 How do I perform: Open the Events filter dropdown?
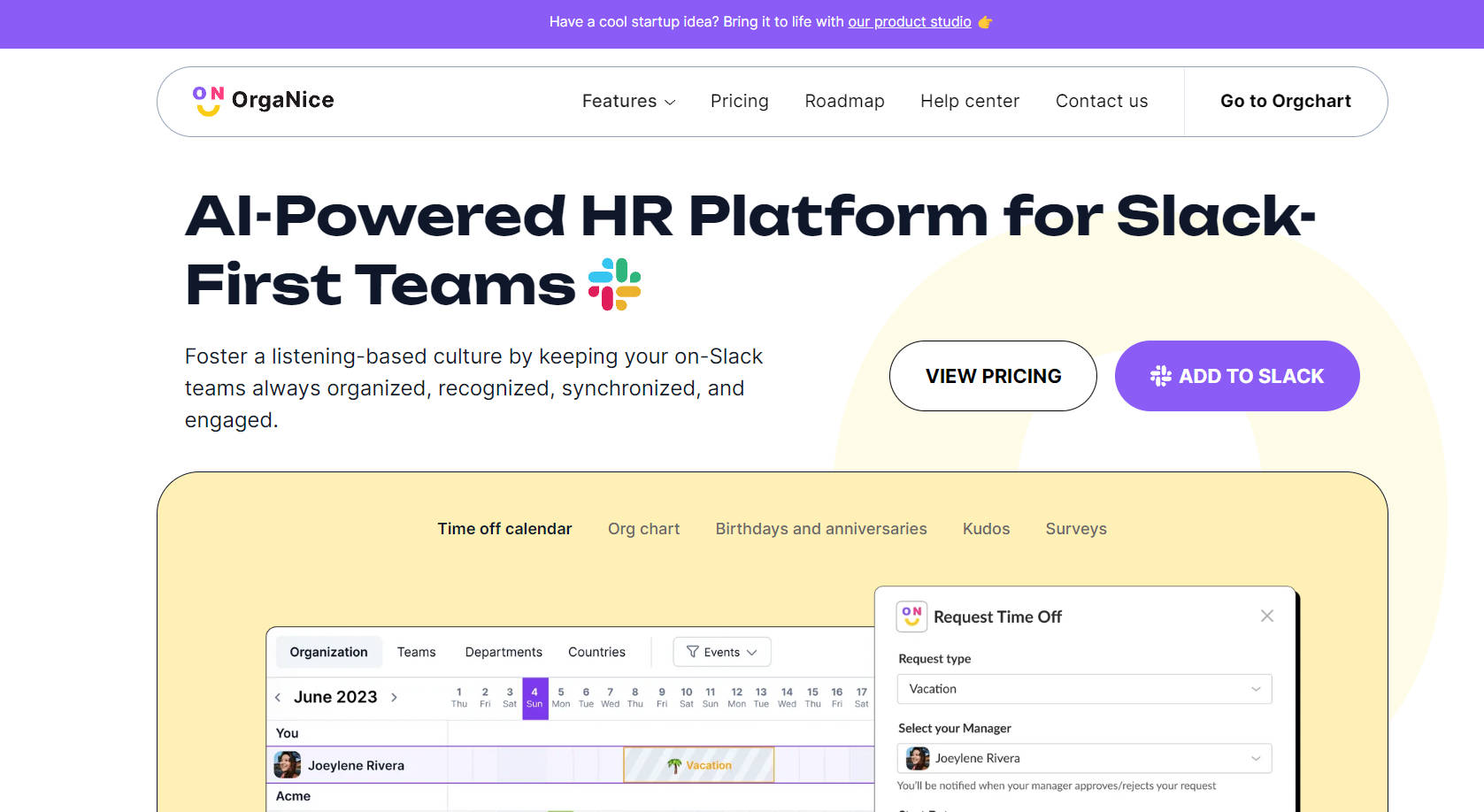721,652
